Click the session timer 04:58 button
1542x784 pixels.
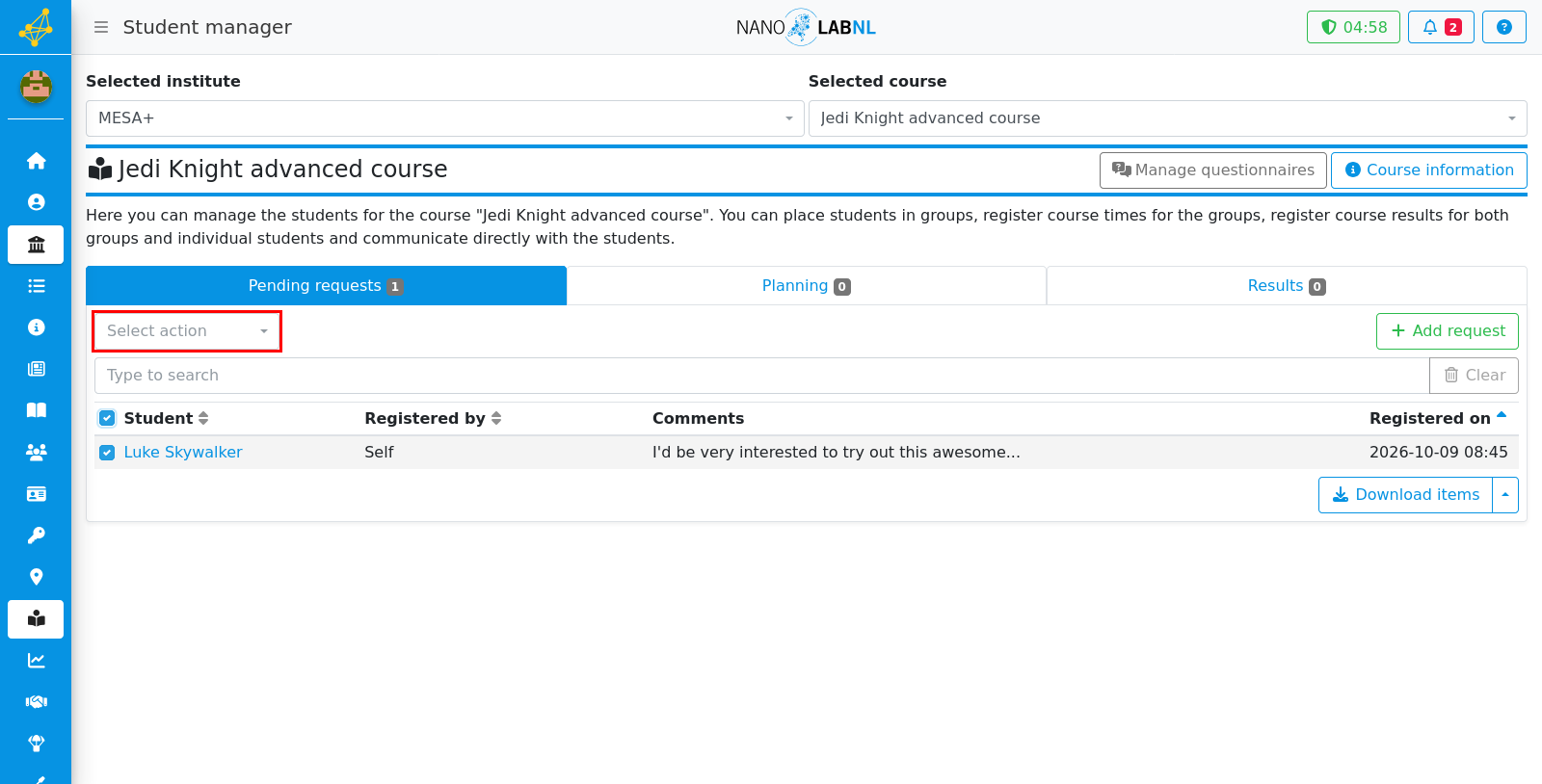(x=1353, y=27)
